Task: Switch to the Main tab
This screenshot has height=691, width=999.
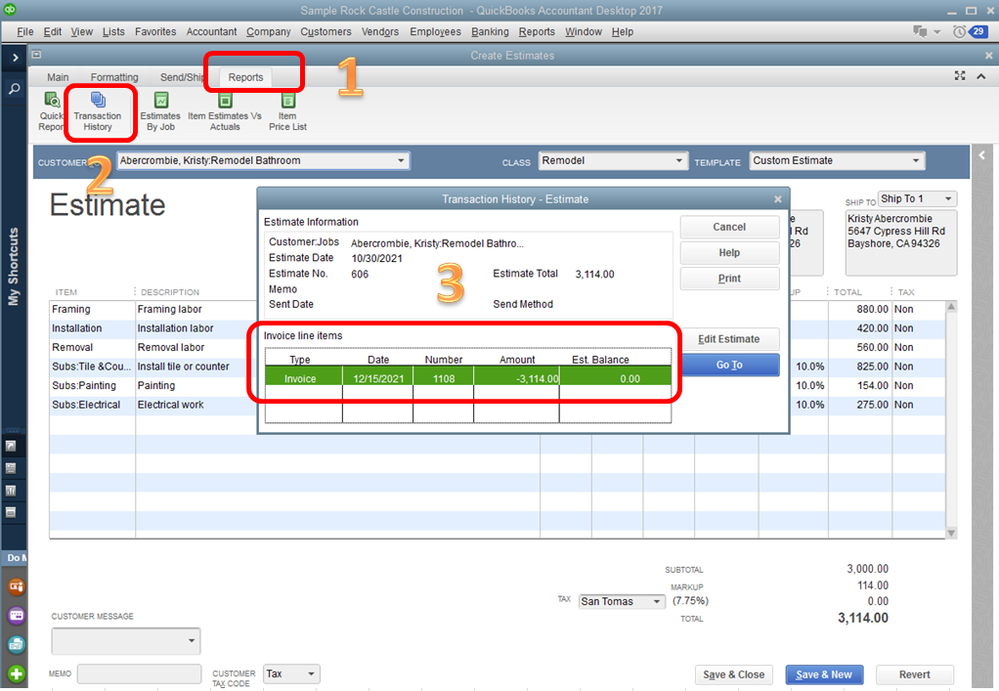Action: tap(57, 77)
